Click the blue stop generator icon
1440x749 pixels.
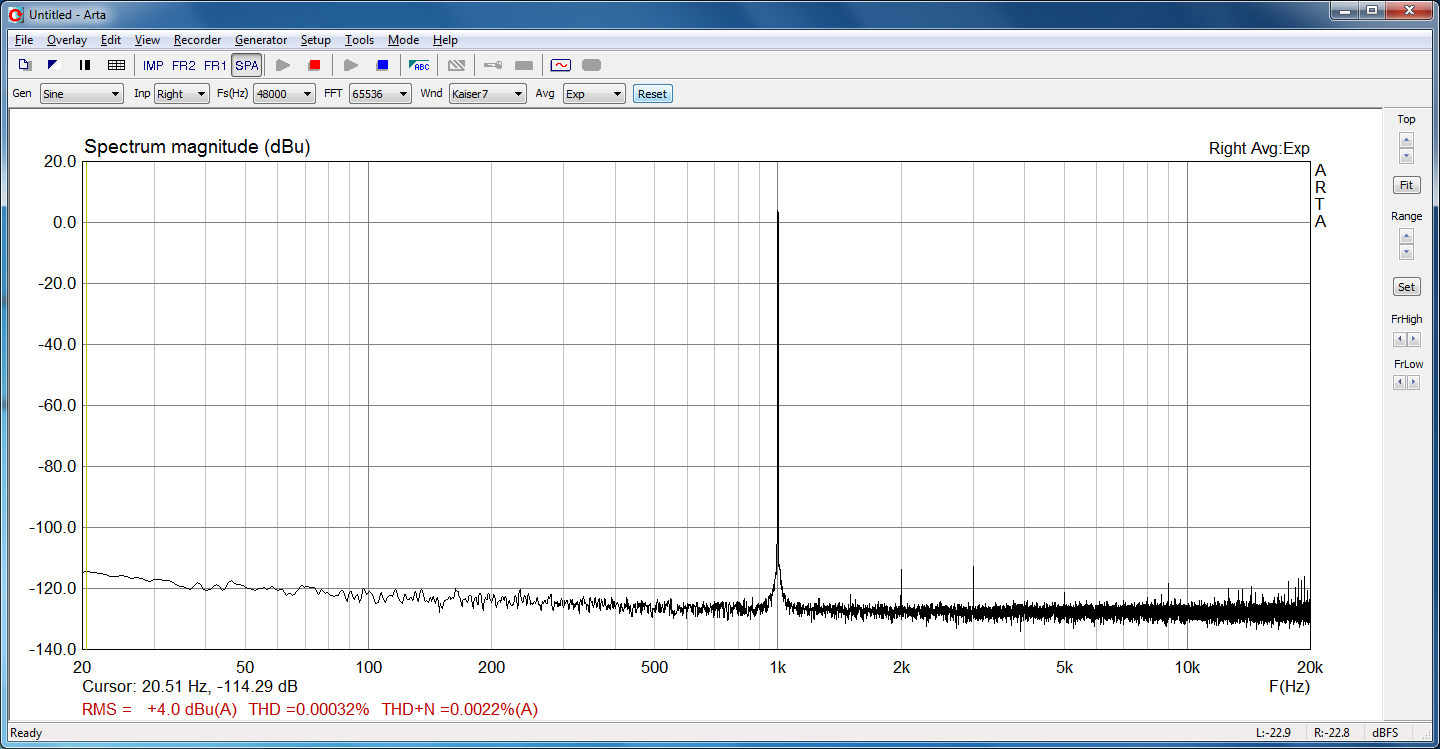tap(382, 65)
